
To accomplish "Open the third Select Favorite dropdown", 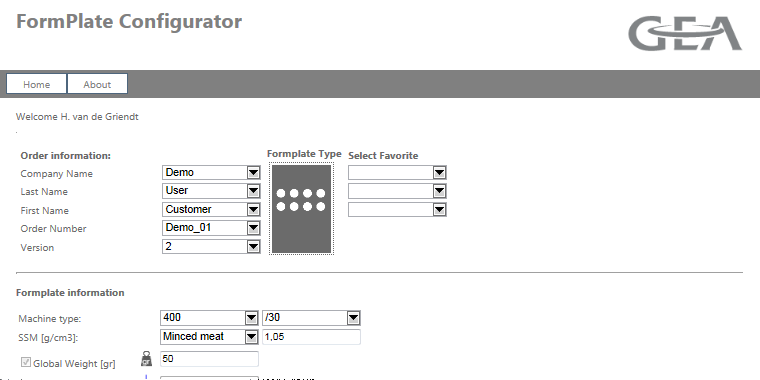I will (397, 209).
